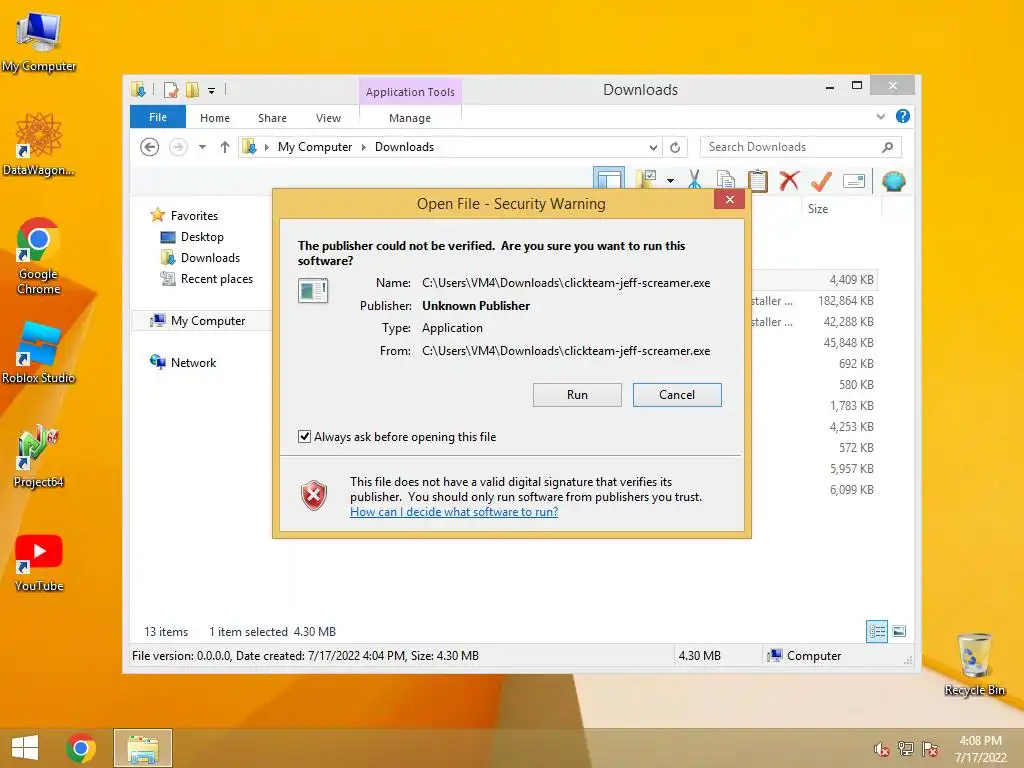This screenshot has width=1024, height=768.
Task: Open the DataWagon desktop shortcut
Action: tap(39, 144)
